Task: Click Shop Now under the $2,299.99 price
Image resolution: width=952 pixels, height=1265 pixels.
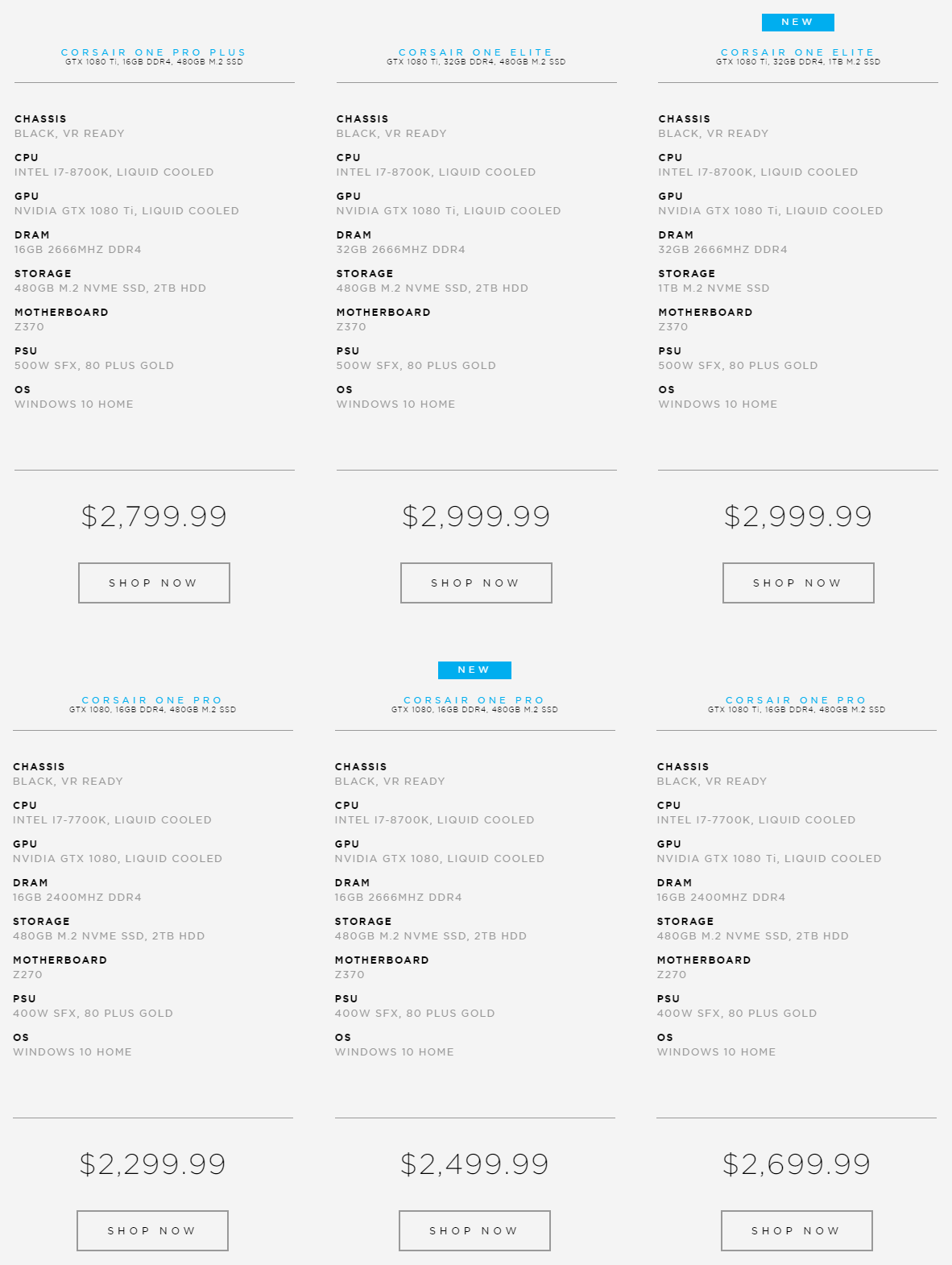Action: 152,1230
